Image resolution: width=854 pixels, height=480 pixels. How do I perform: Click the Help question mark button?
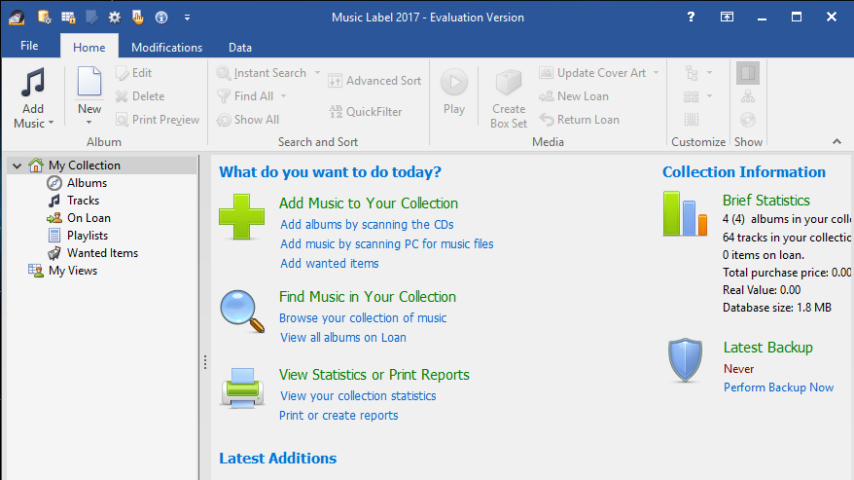(x=691, y=17)
